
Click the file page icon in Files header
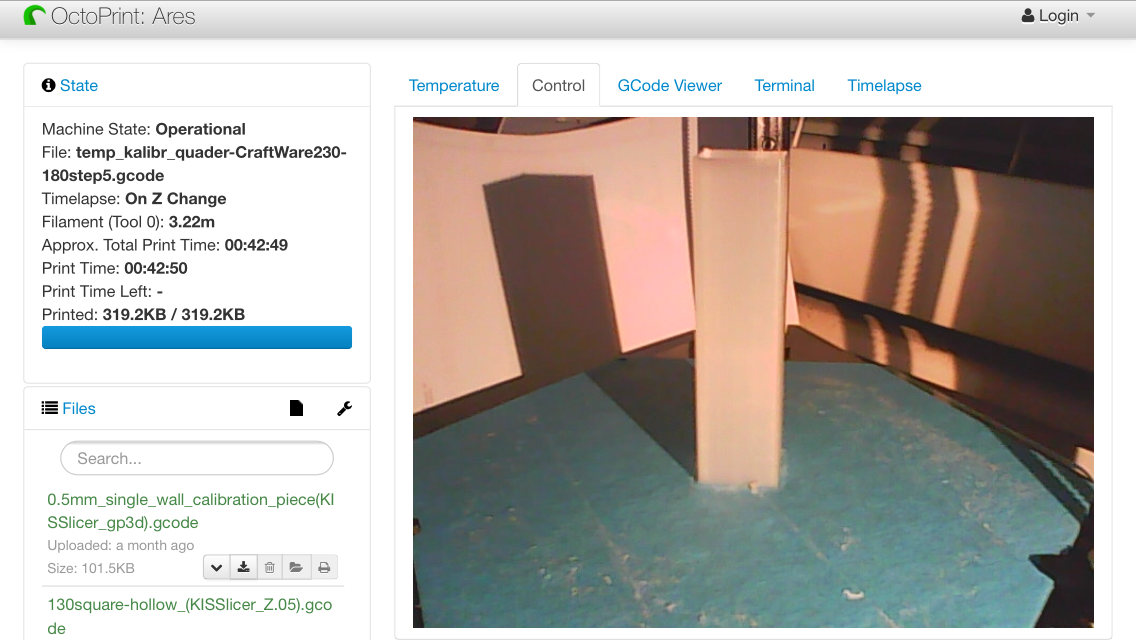click(296, 408)
